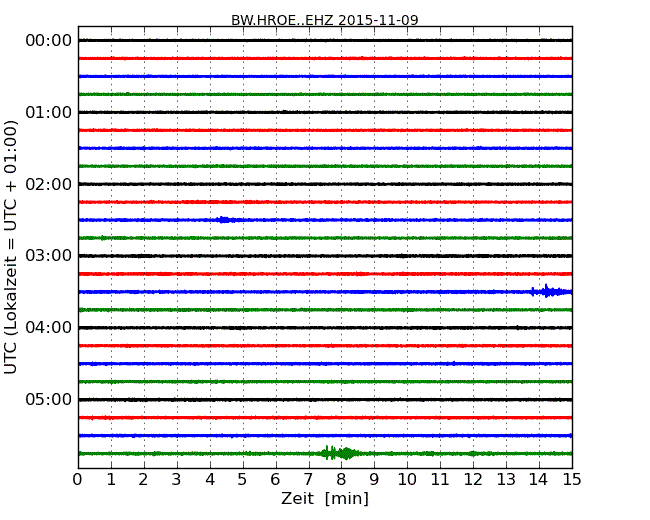This screenshot has height=520, width=650.
Task: Click x-axis tick label 14
Action: (538, 480)
